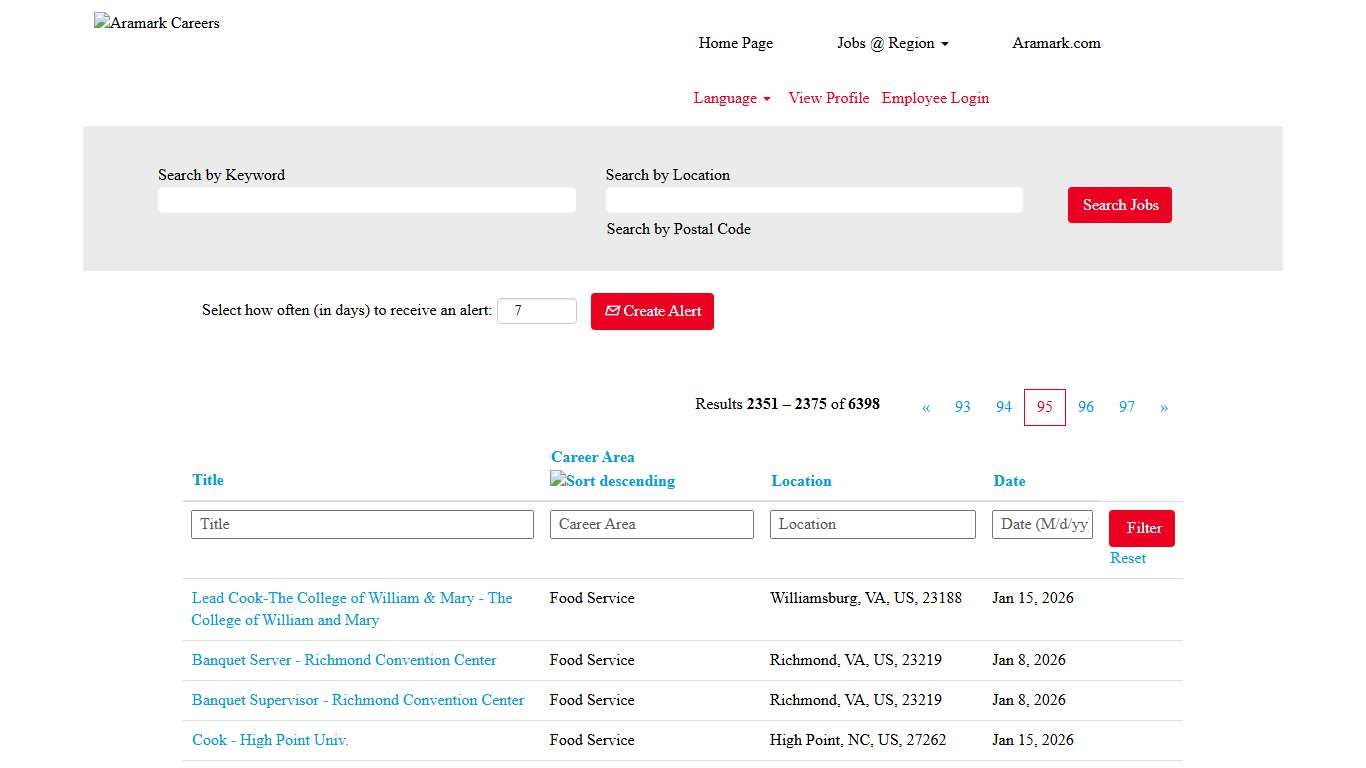Open the Jobs @ Region dropdown
Screen dimensions: 1366x768
(891, 43)
